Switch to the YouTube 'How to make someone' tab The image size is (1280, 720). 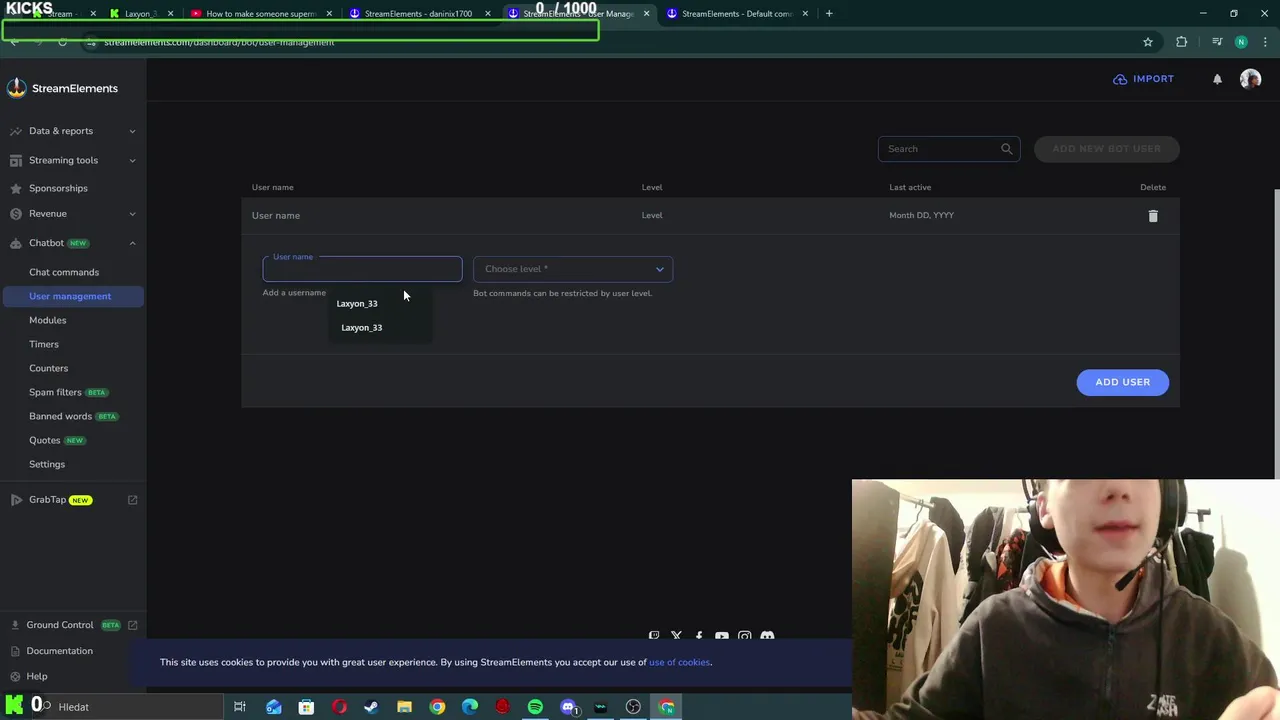coord(260,14)
